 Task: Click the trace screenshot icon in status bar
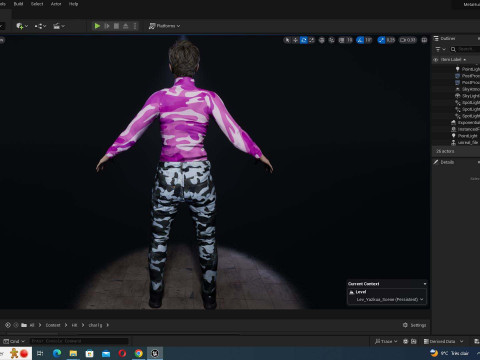[406, 341]
